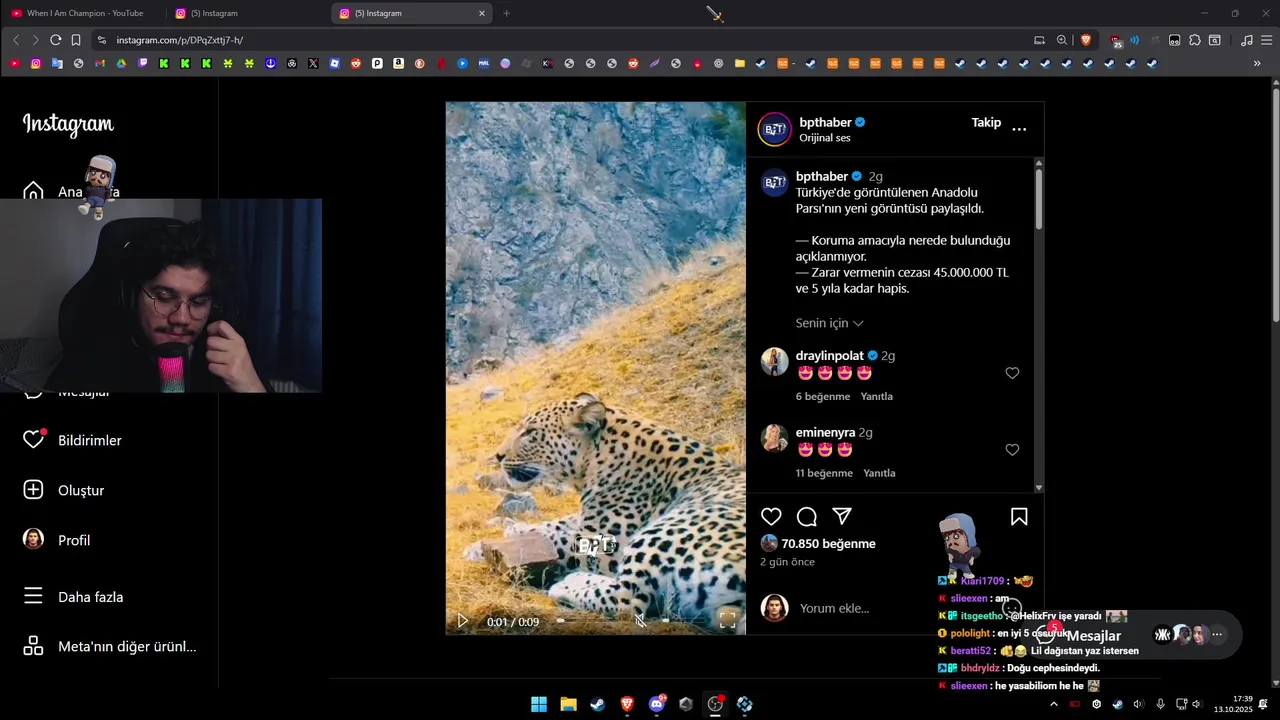Open eminenyra's profile from the comment
1280x720 pixels.
(825, 433)
